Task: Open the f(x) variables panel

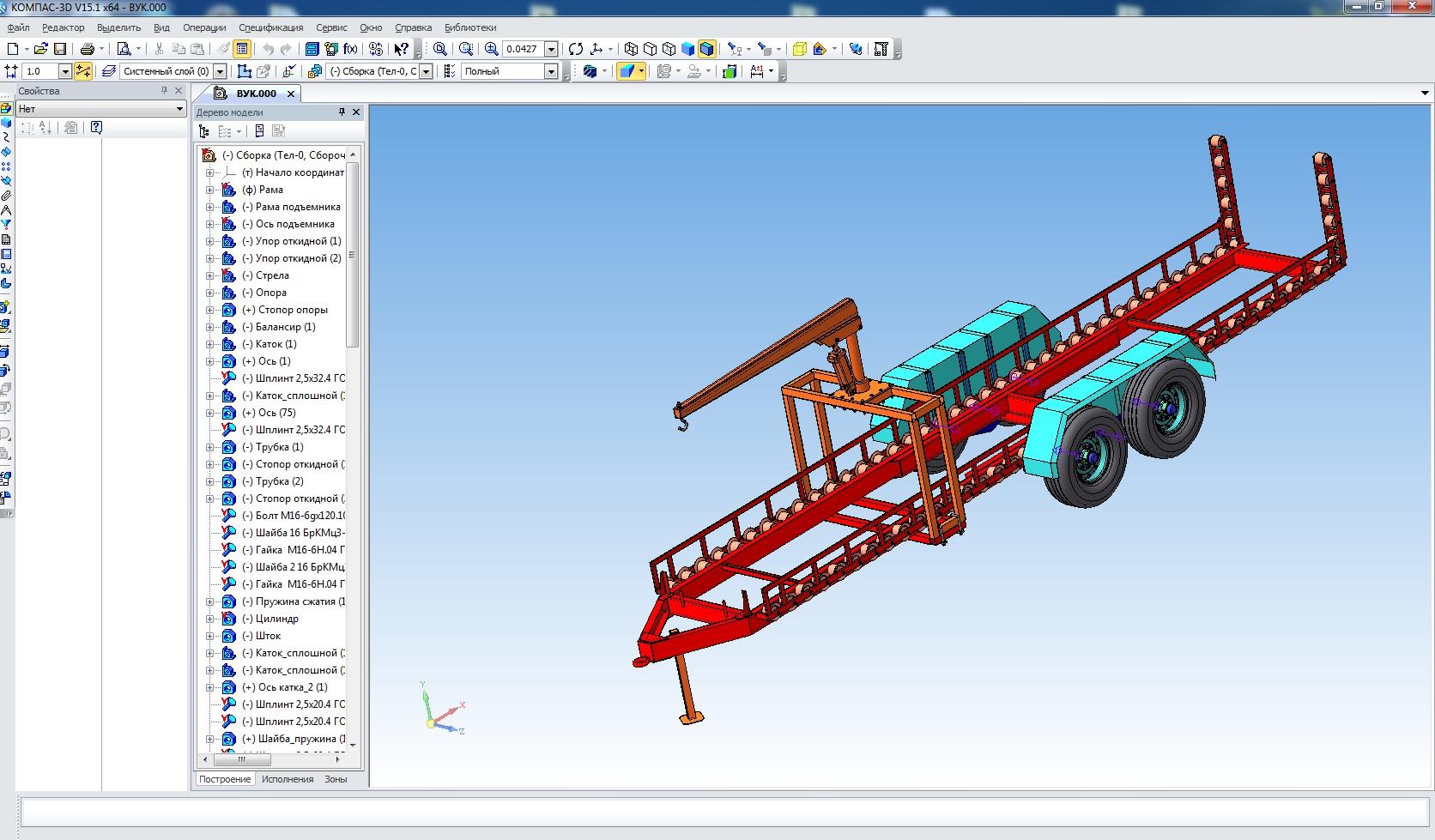Action: 350,49
